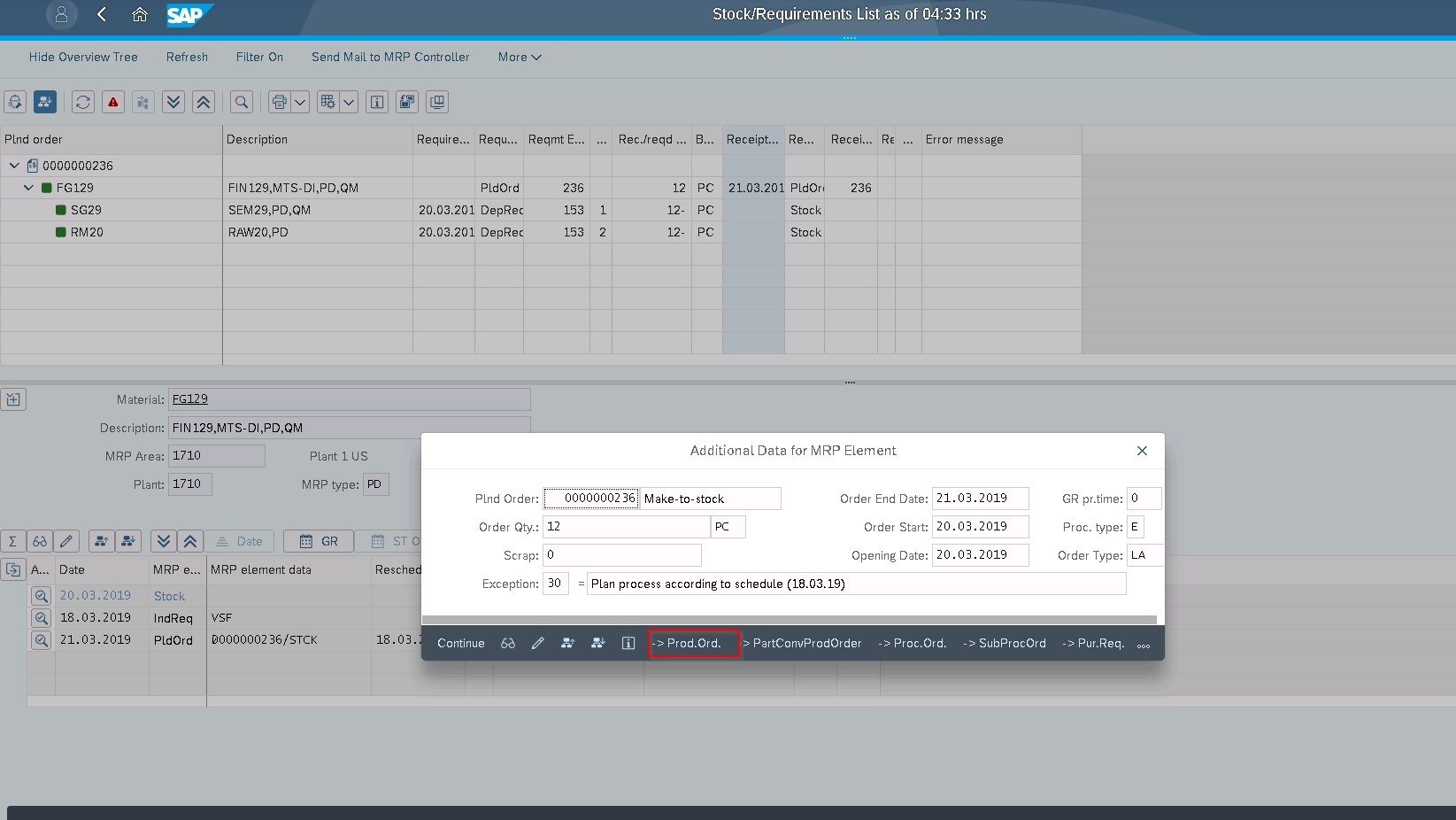
Task: Click the order tree toggle icon (blue highlighted)
Action: tap(45, 102)
